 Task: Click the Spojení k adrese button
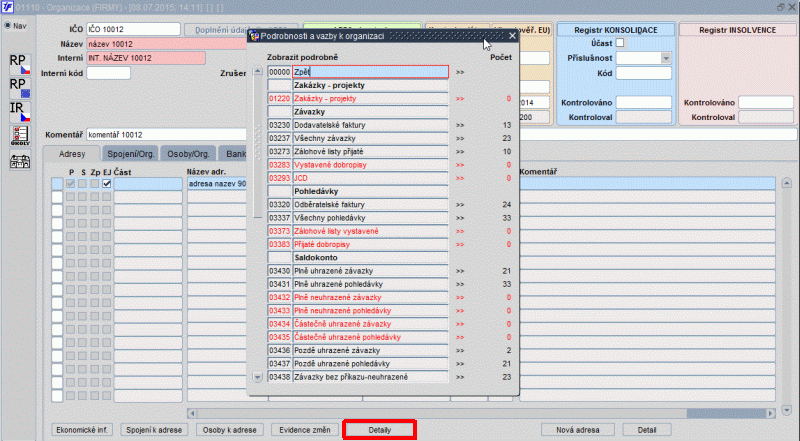click(154, 430)
